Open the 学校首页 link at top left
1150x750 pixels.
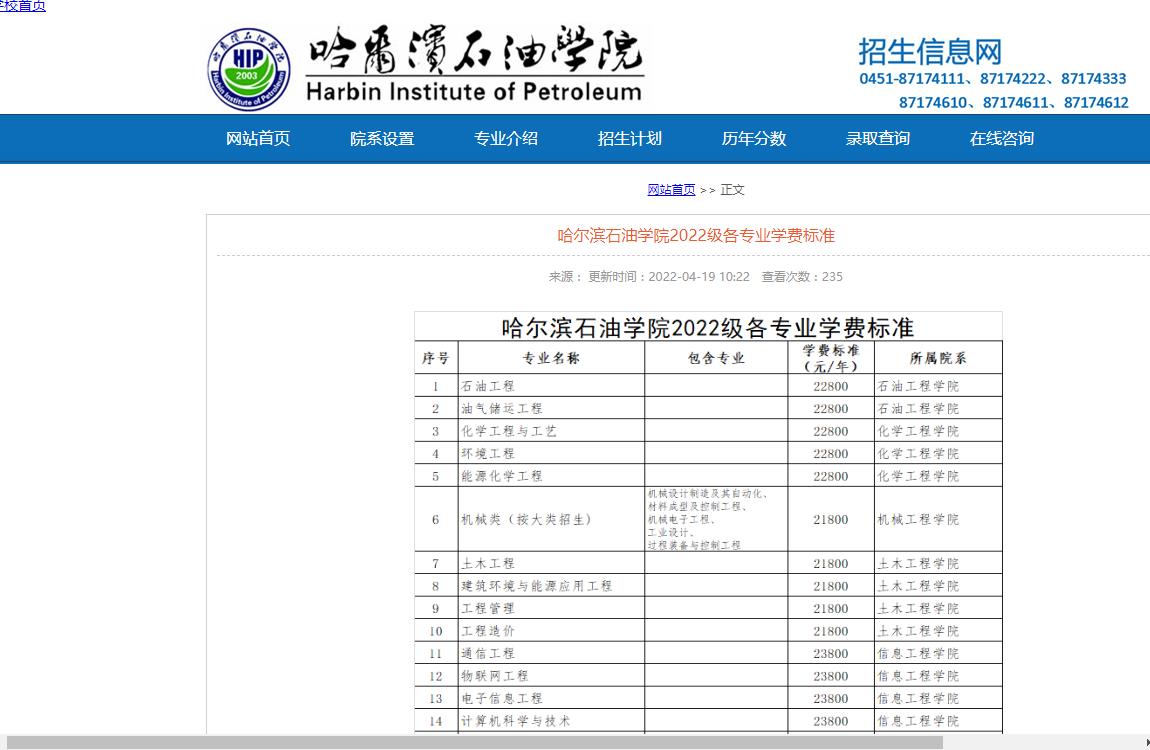coord(23,6)
